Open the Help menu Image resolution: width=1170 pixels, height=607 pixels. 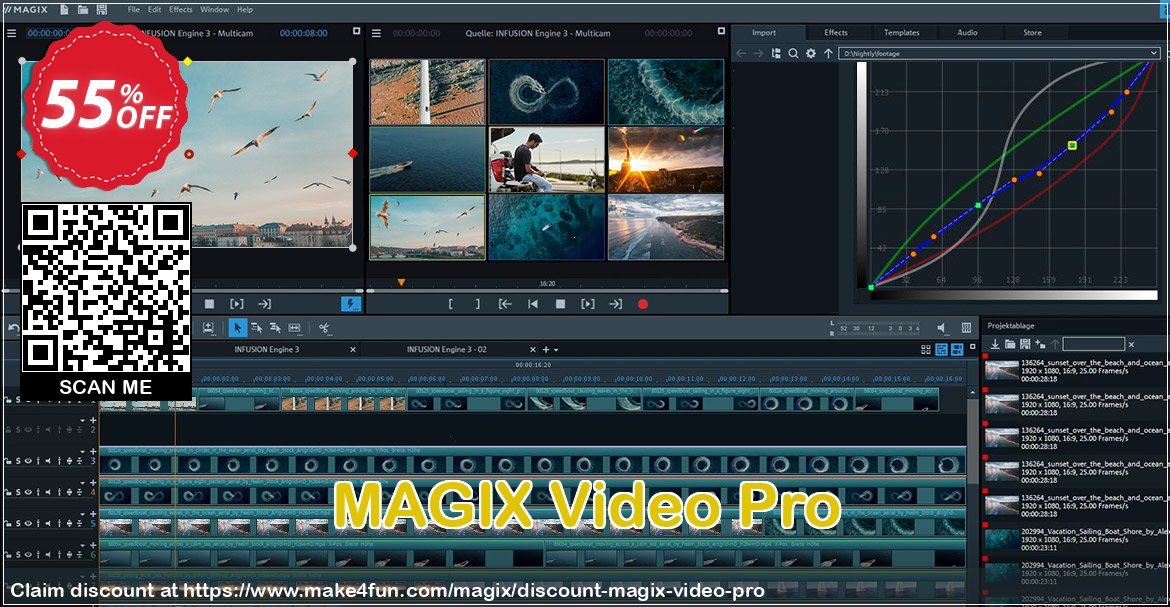pyautogui.click(x=245, y=10)
